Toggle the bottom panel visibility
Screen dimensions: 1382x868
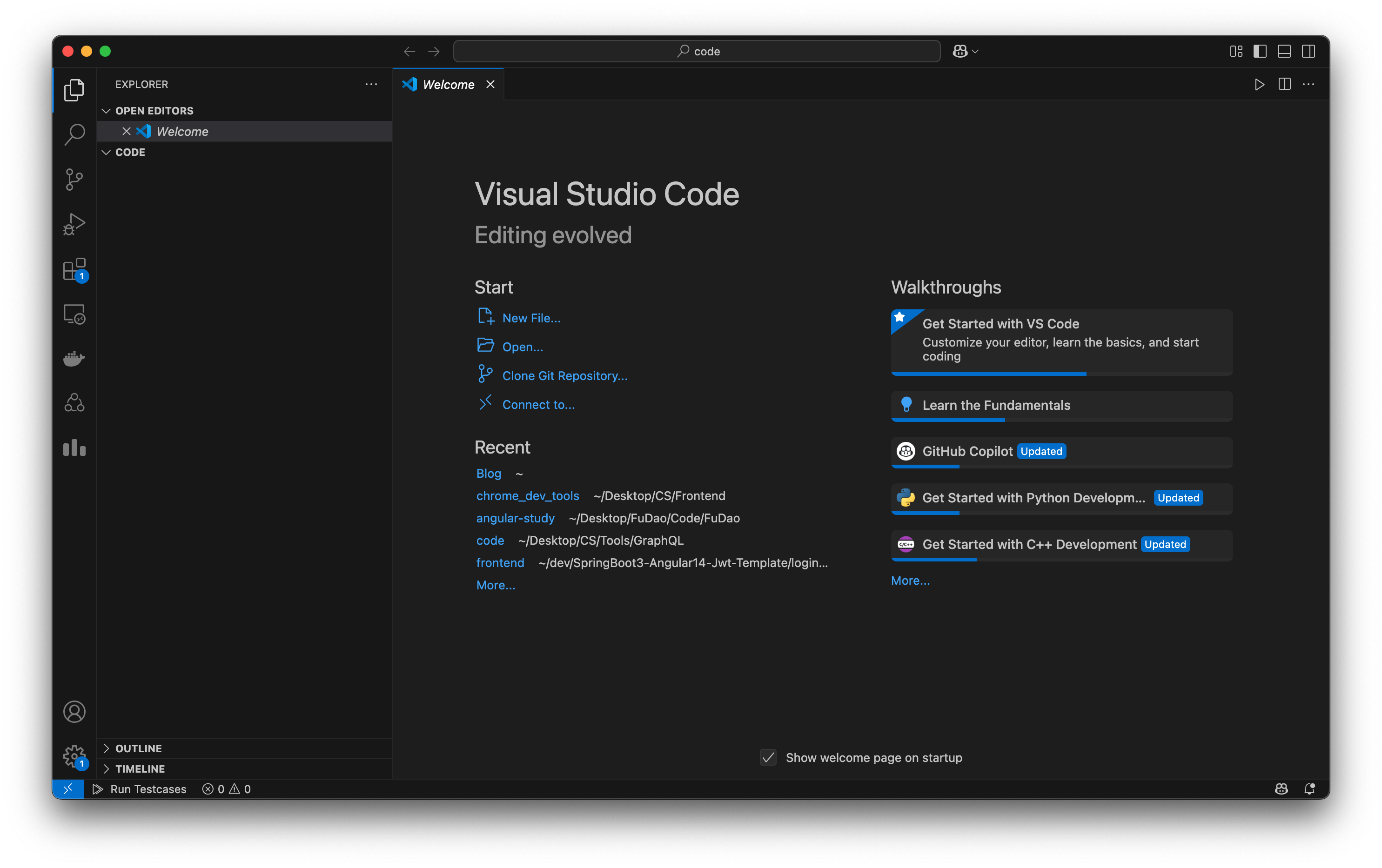1284,52
